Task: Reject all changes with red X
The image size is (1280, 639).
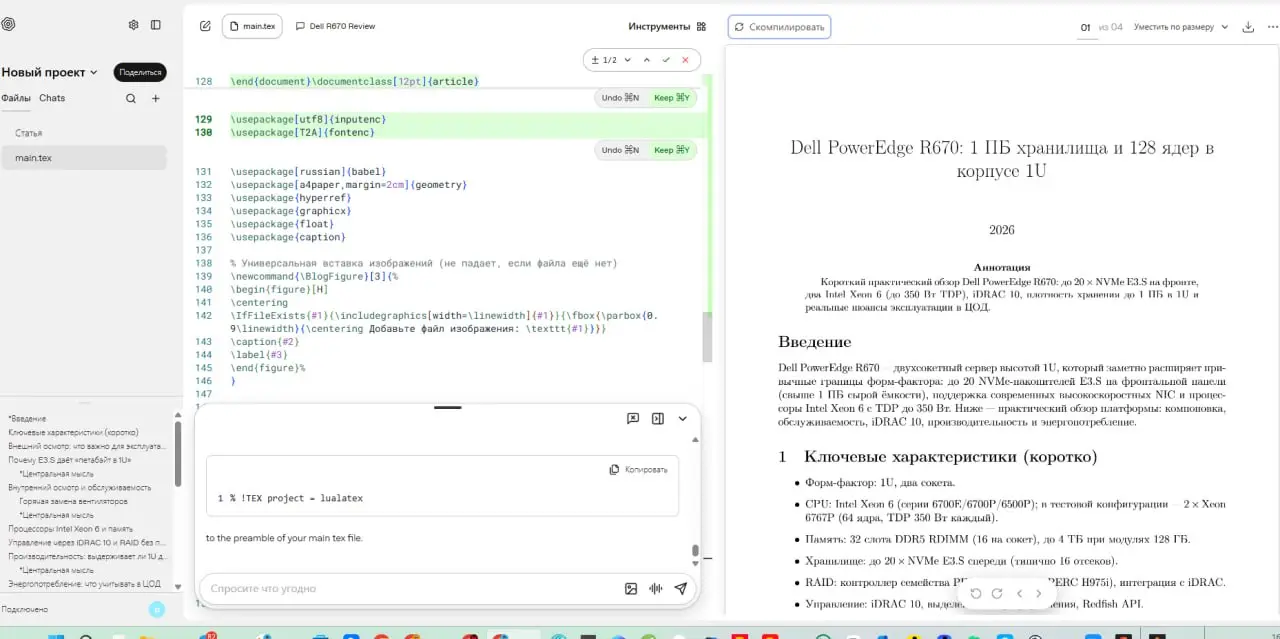Action: click(685, 60)
